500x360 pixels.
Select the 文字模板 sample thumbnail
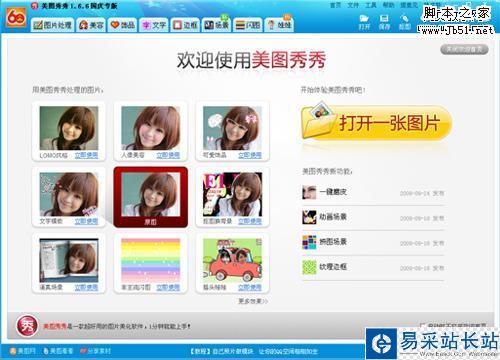coord(69,194)
